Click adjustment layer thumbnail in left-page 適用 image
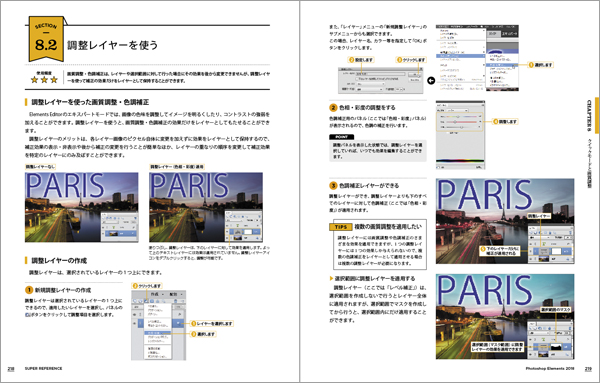This screenshot has height=383, width=600. (238, 232)
